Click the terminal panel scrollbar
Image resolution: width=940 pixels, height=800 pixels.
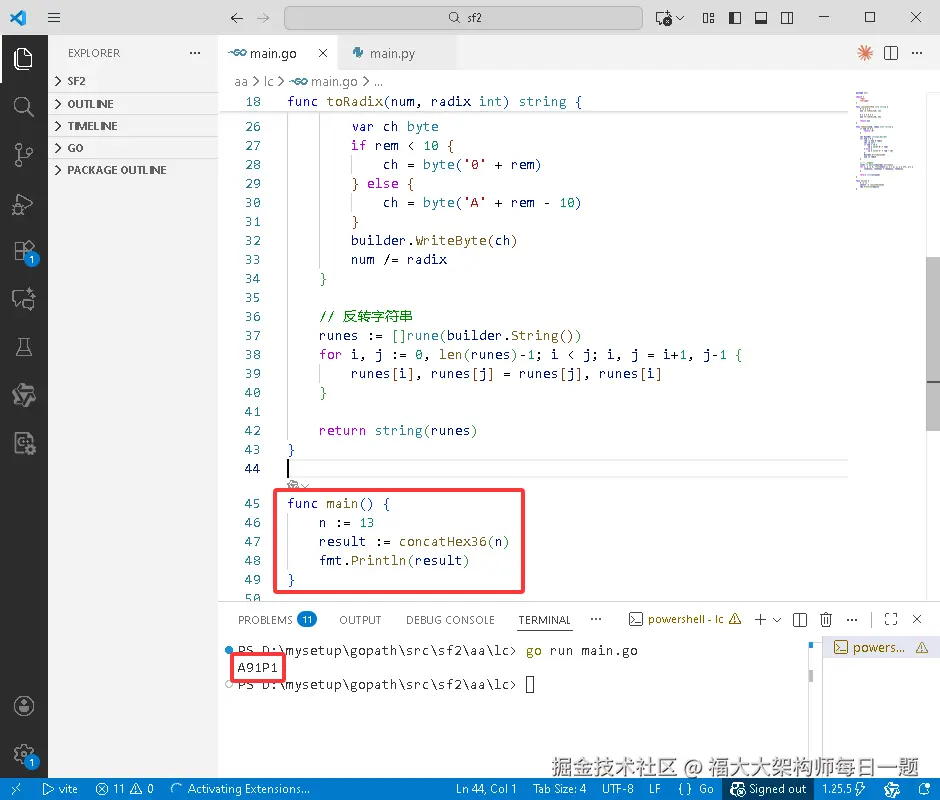point(811,676)
